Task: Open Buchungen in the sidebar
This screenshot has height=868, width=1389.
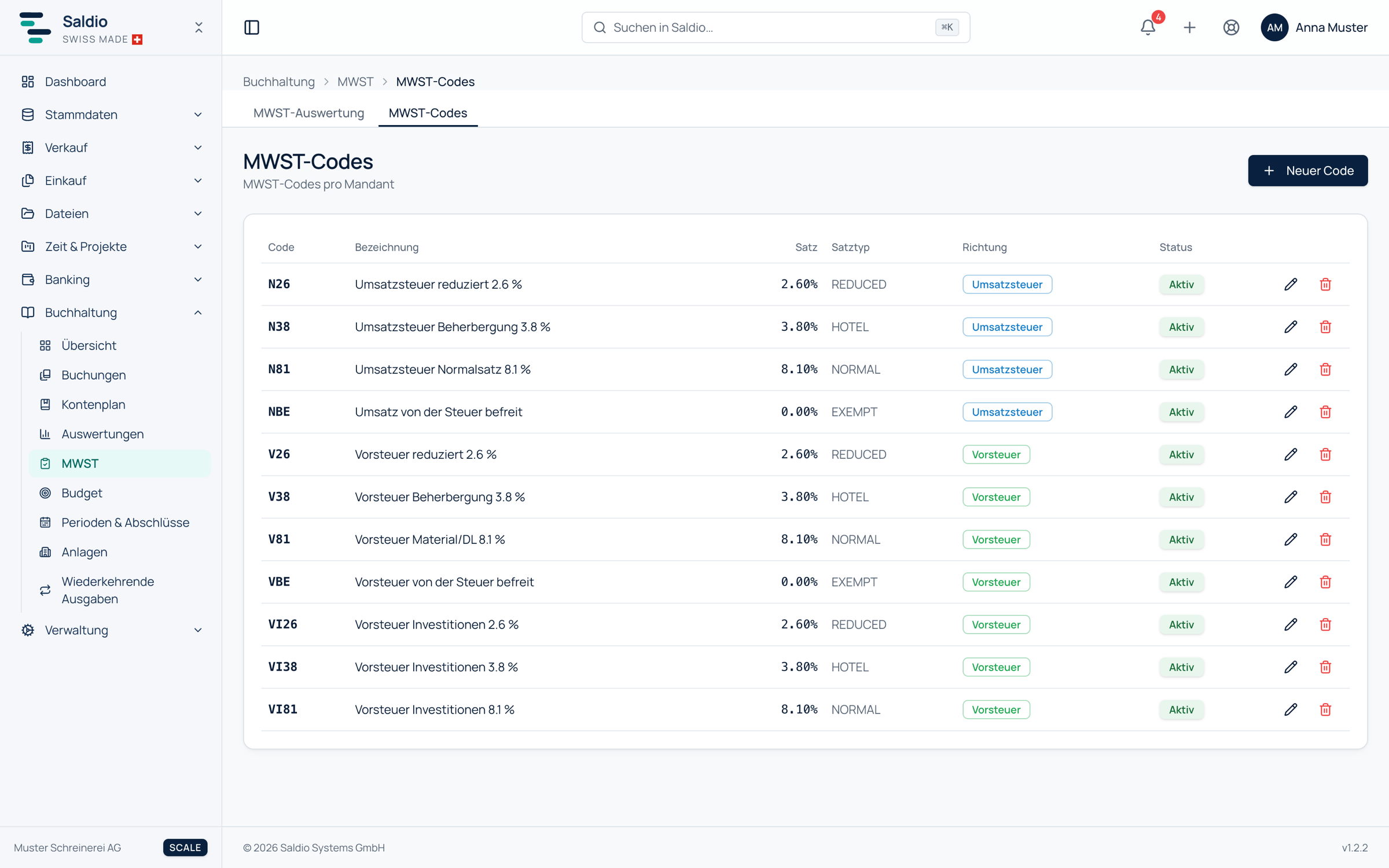Action: [x=120, y=375]
